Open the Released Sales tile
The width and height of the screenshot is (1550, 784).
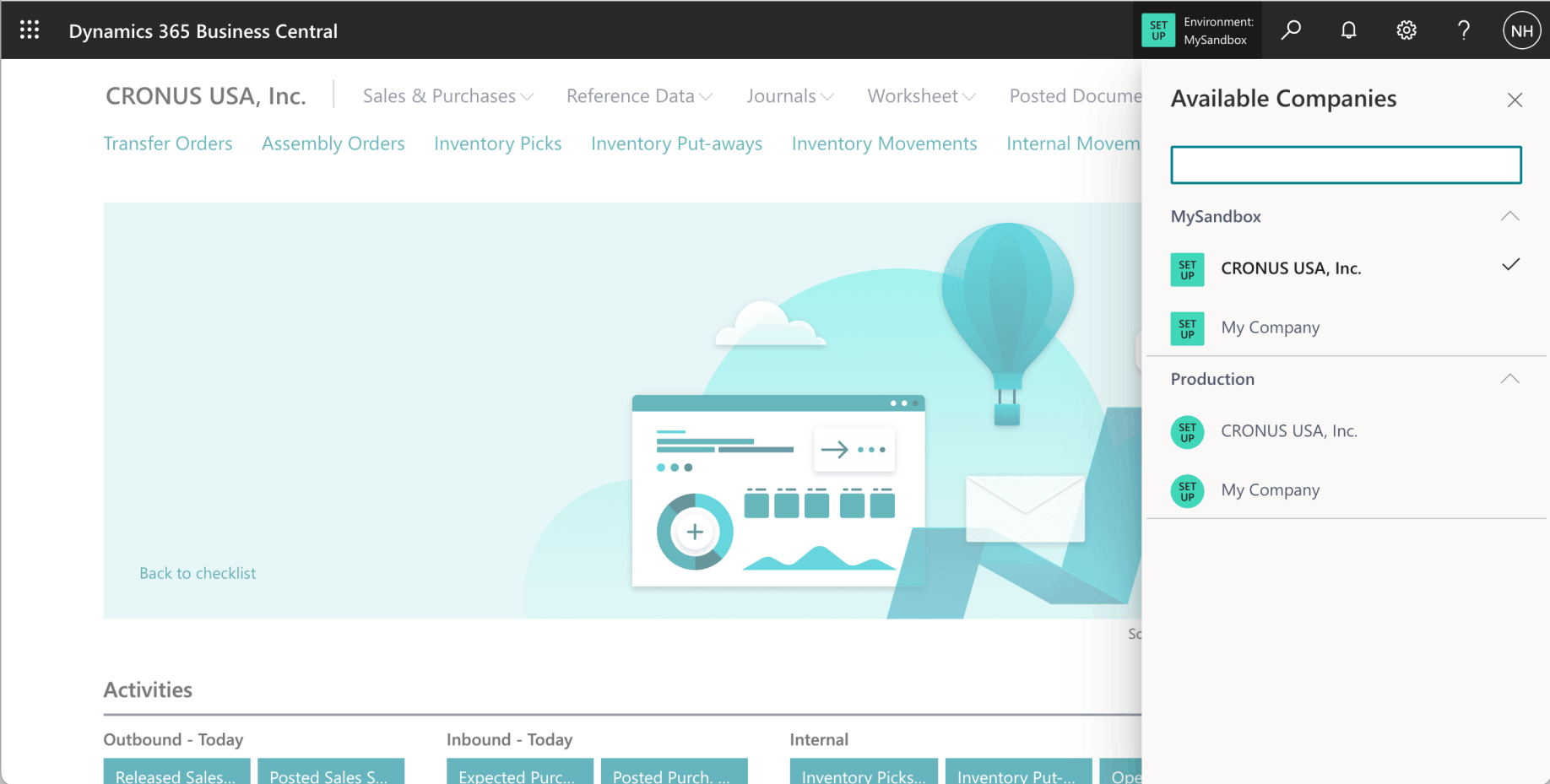pos(176,771)
